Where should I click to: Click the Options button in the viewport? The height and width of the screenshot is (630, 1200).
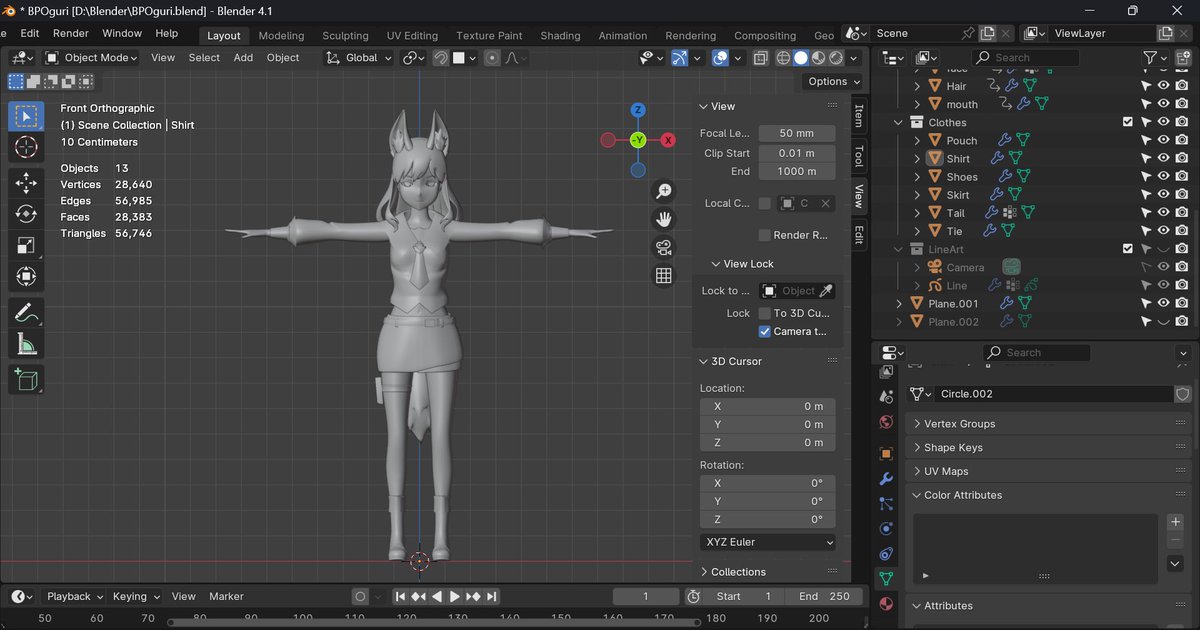click(830, 81)
